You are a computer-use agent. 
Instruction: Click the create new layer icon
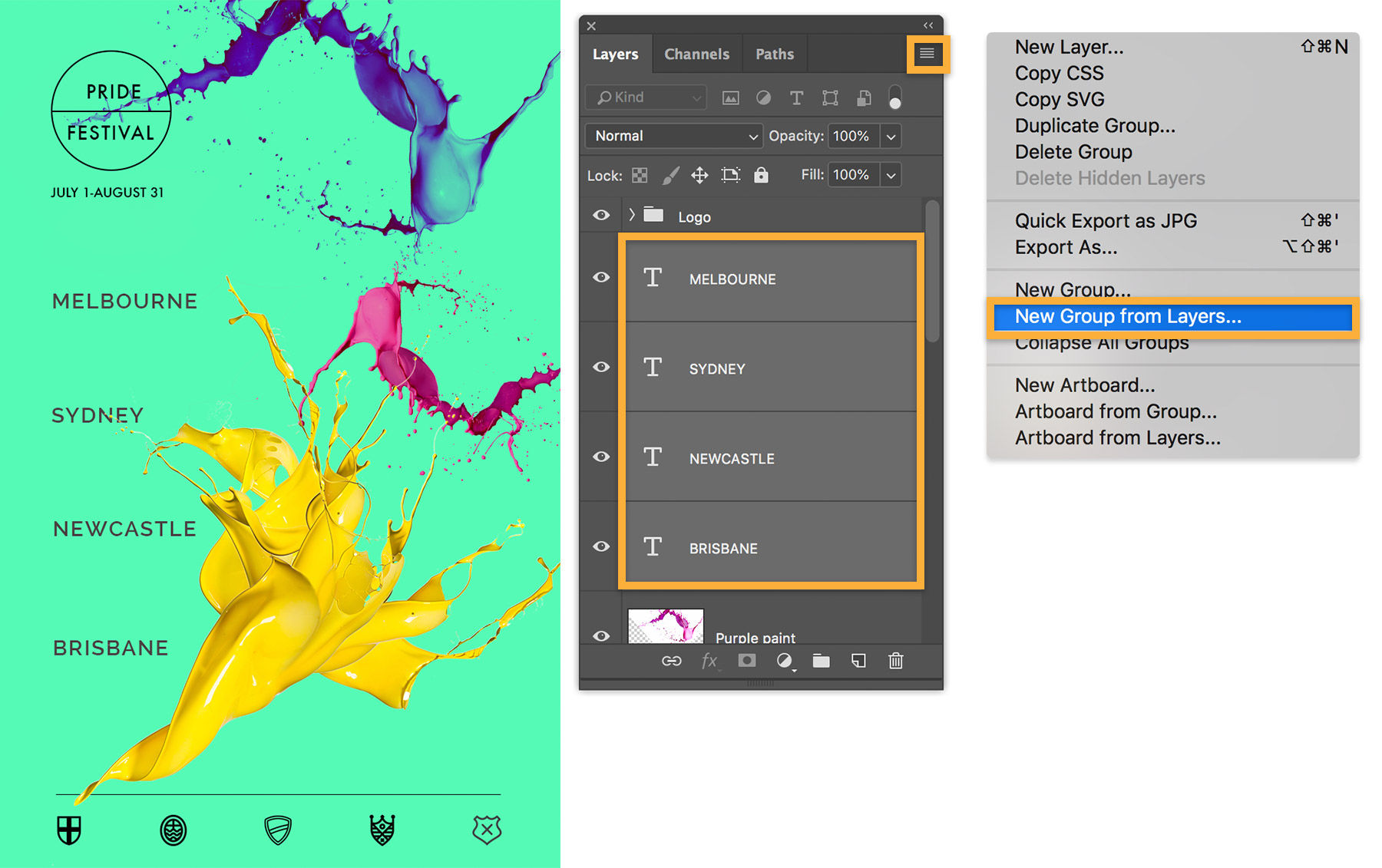point(858,661)
